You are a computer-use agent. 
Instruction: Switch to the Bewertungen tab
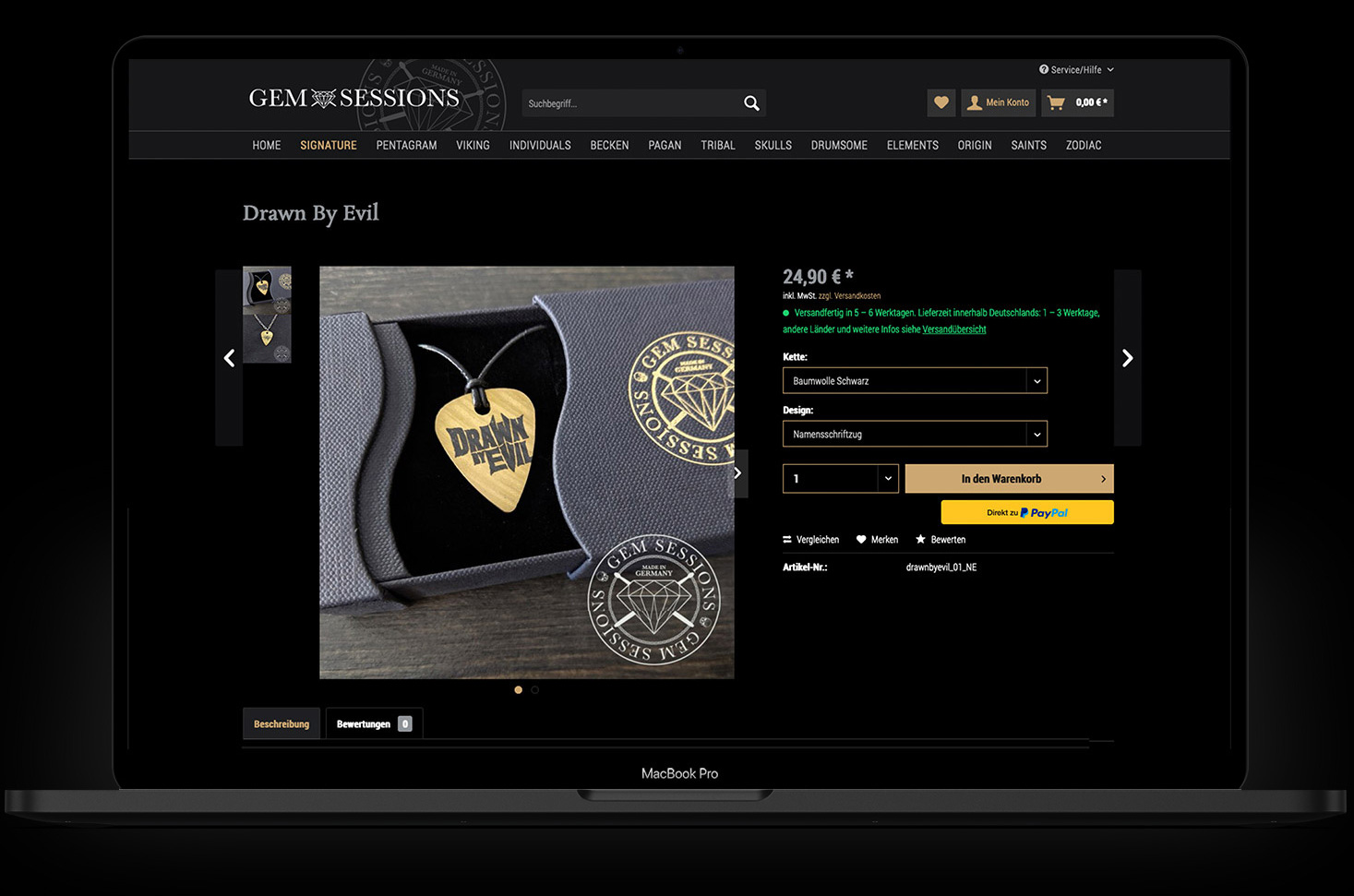374,723
